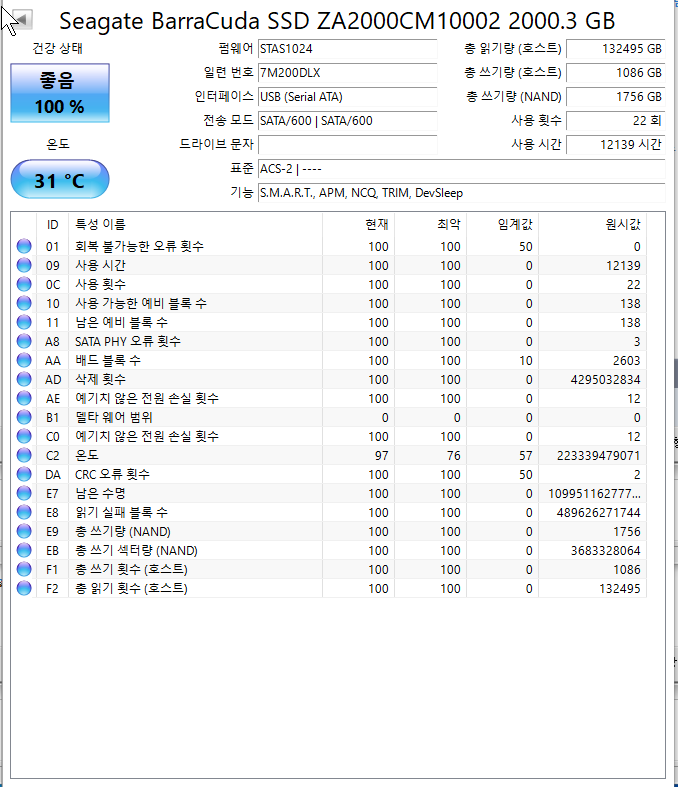Select the interface field USB (Serial ATA)

[347, 97]
